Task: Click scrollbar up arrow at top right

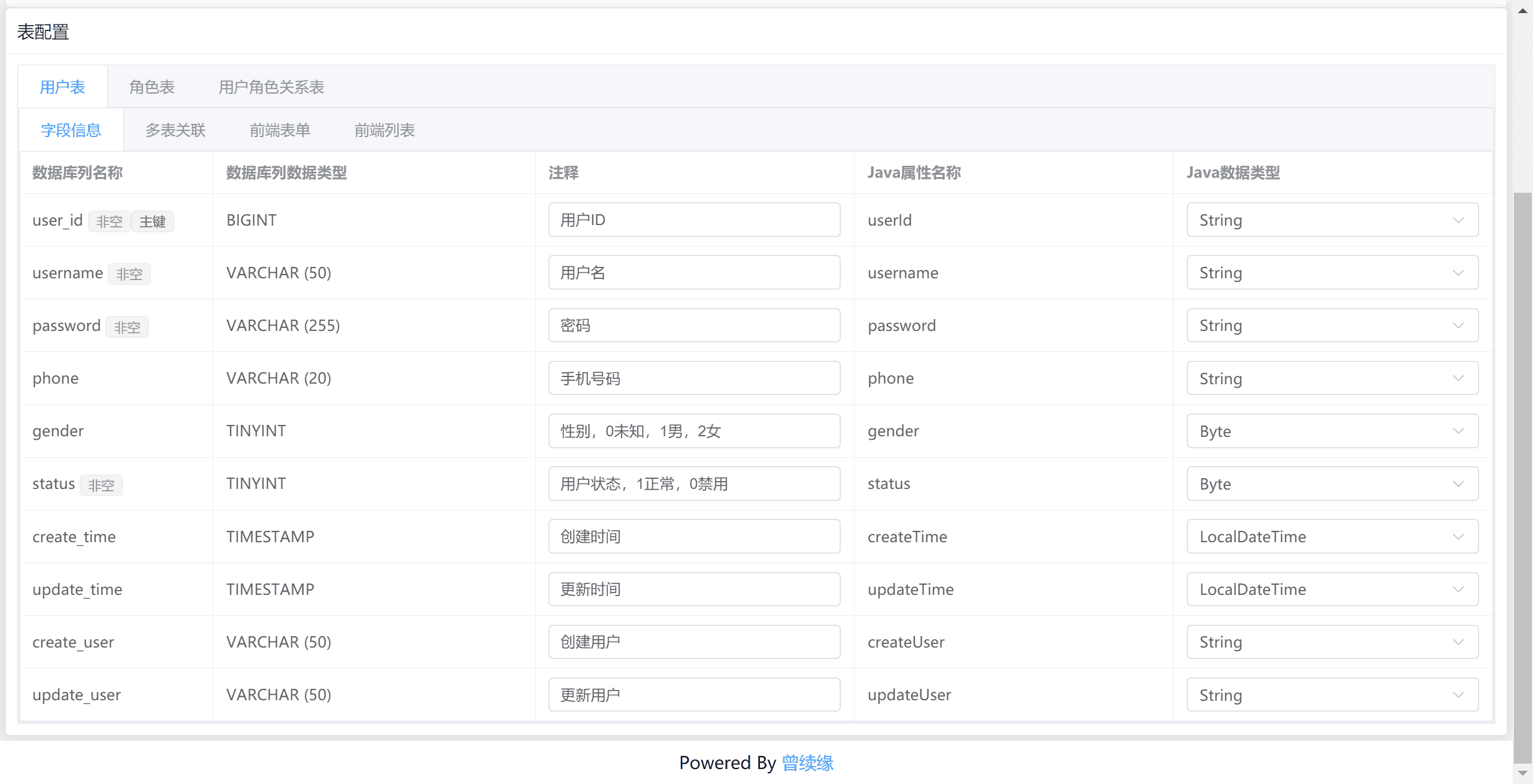Action: click(1522, 11)
